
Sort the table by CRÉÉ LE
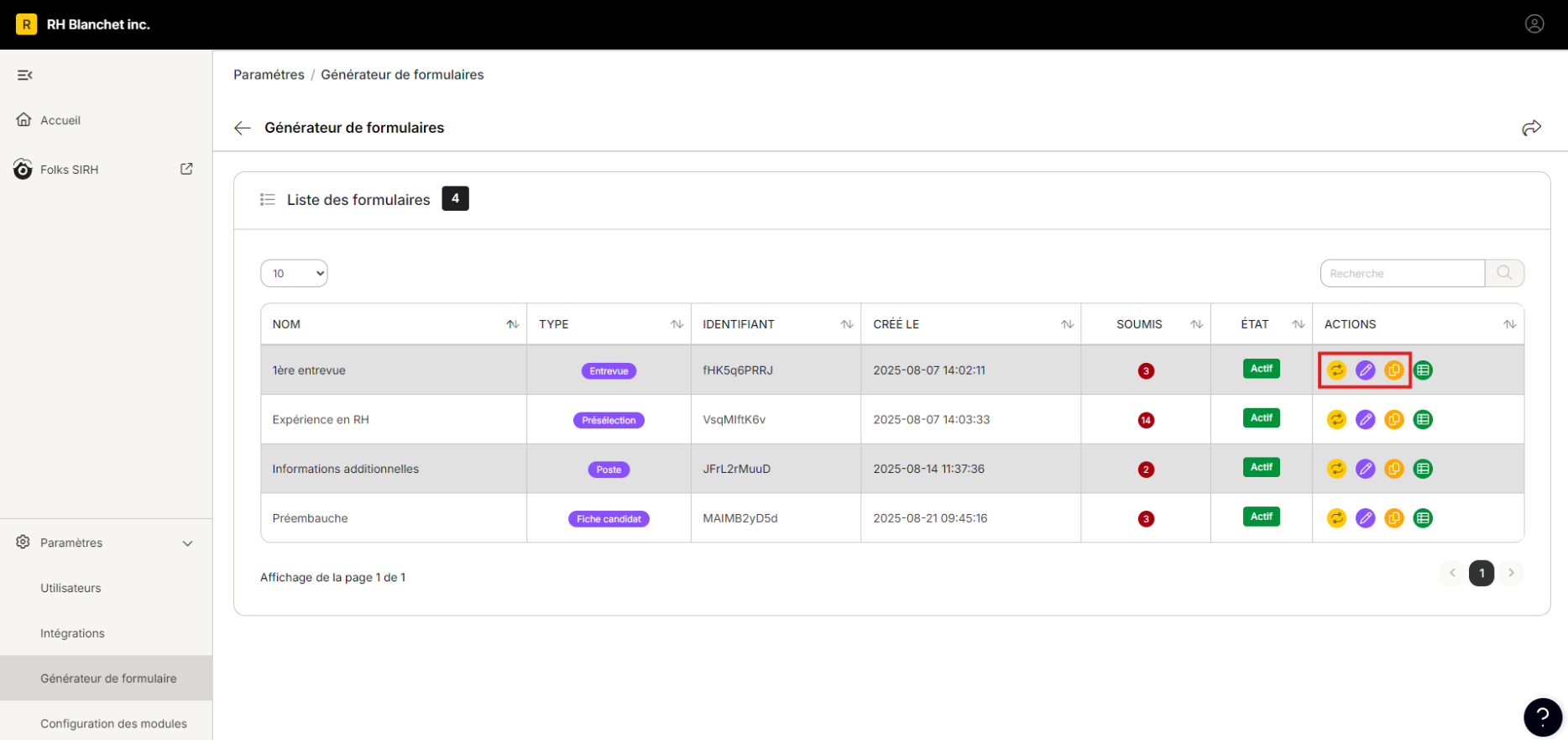pyautogui.click(x=1067, y=324)
